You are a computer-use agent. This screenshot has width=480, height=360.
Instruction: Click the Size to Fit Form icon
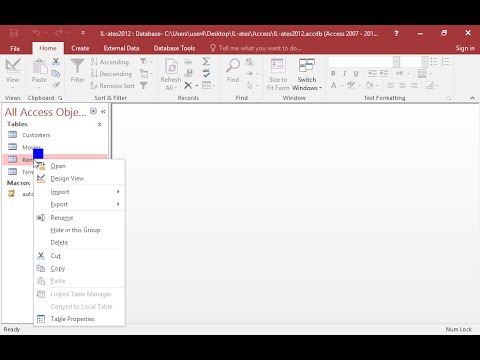tap(278, 66)
